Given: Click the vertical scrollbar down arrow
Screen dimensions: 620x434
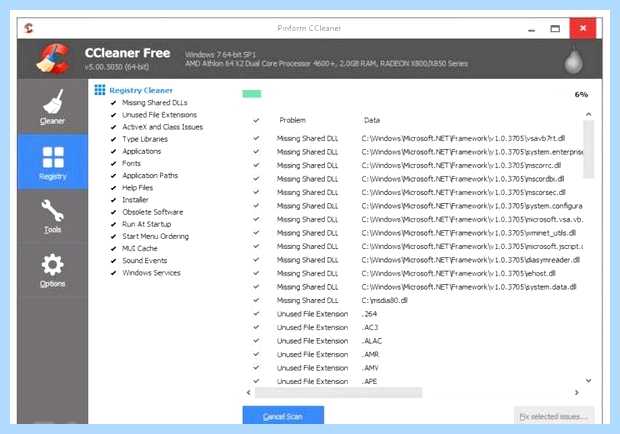Looking at the screenshot, I should coord(588,381).
